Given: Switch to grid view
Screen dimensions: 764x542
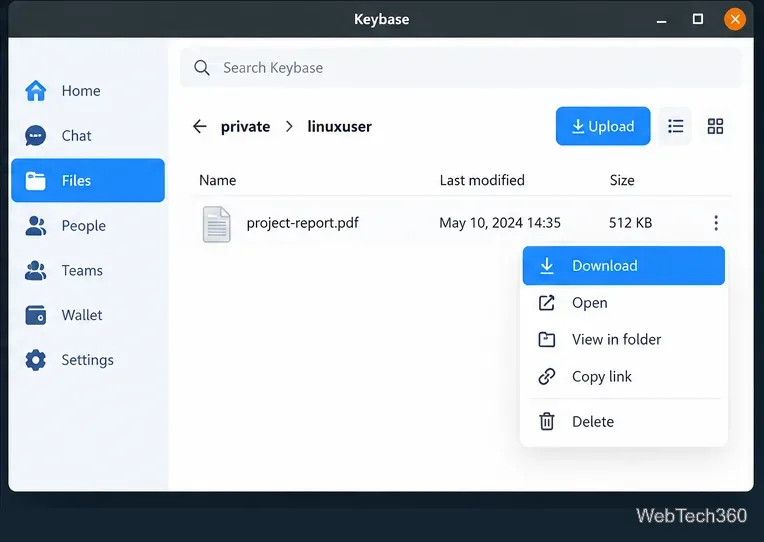Looking at the screenshot, I should pos(715,126).
